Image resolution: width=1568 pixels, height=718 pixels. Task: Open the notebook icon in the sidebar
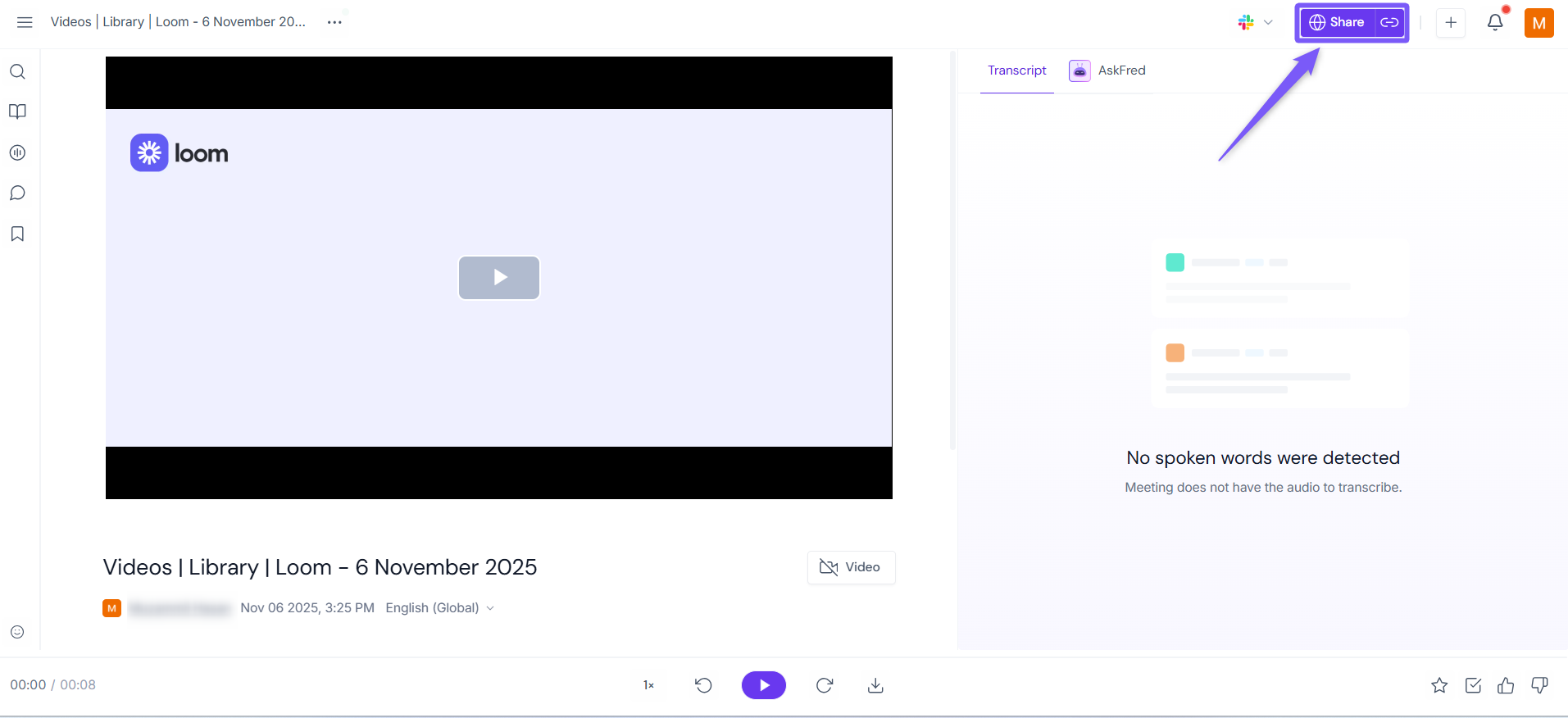tap(17, 111)
